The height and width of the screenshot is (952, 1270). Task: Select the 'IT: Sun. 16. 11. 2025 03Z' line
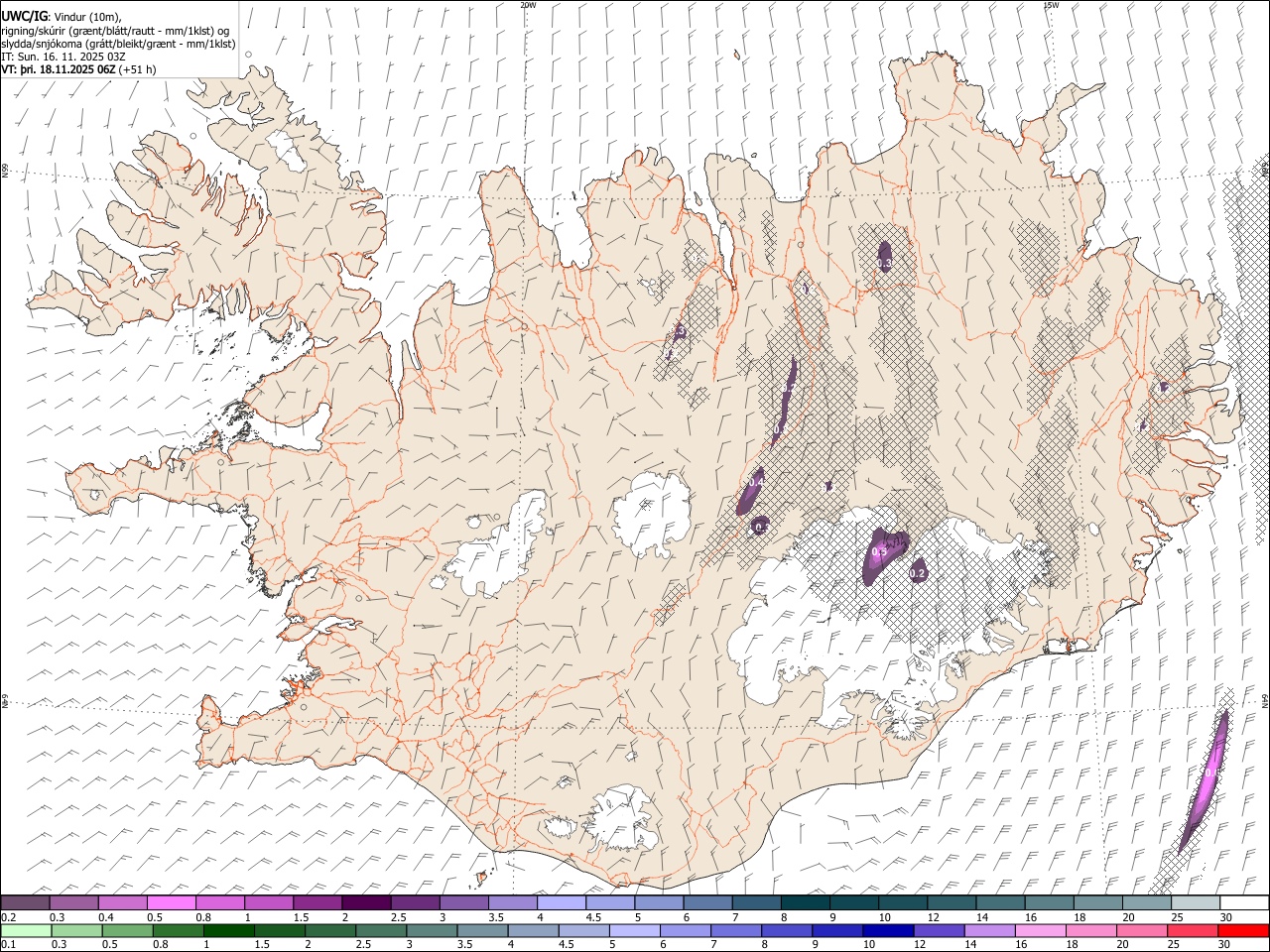point(63,57)
